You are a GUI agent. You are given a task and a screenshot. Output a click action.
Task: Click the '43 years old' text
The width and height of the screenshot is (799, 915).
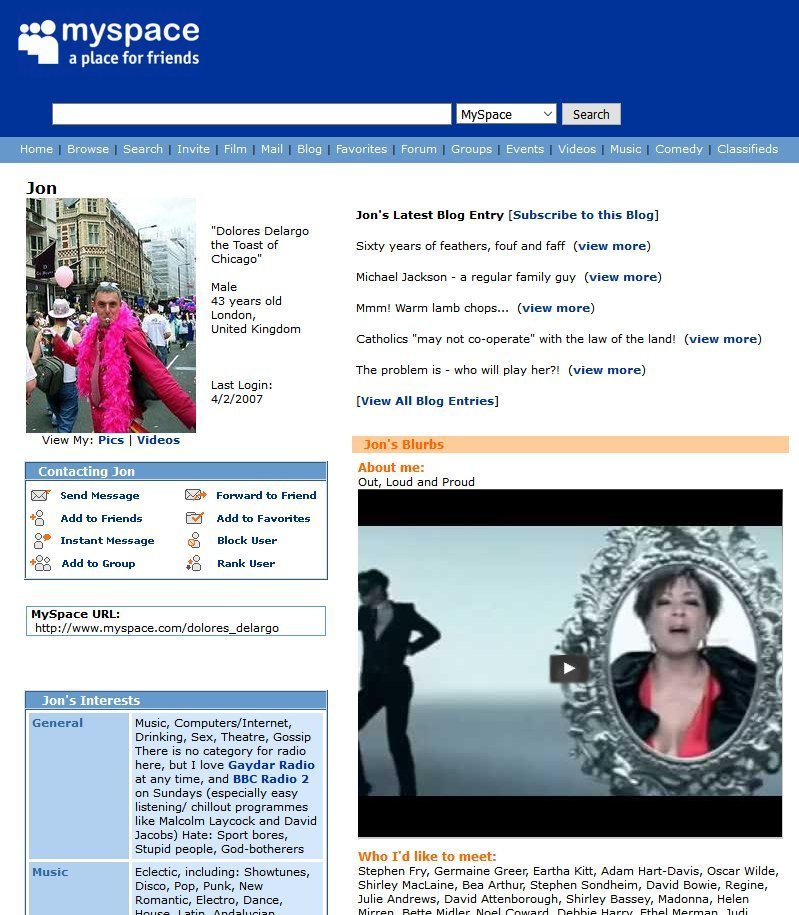point(246,301)
